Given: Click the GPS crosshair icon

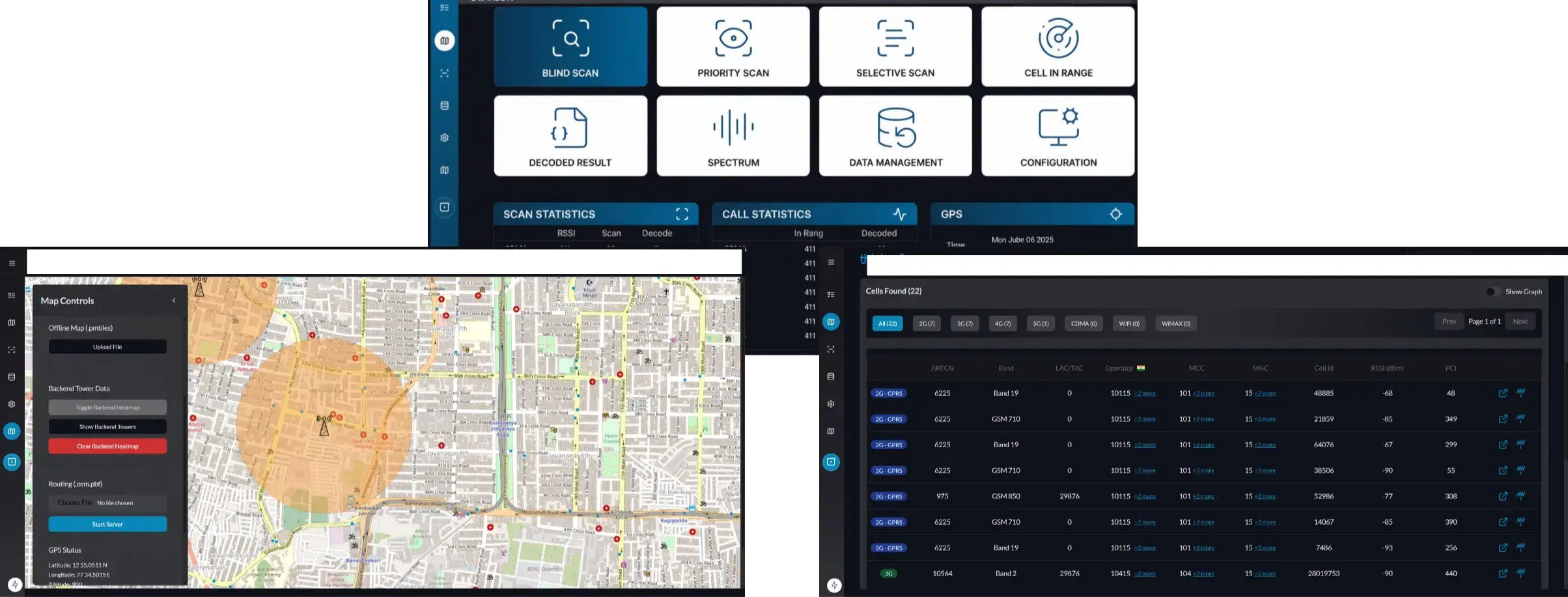Looking at the screenshot, I should [x=1115, y=214].
